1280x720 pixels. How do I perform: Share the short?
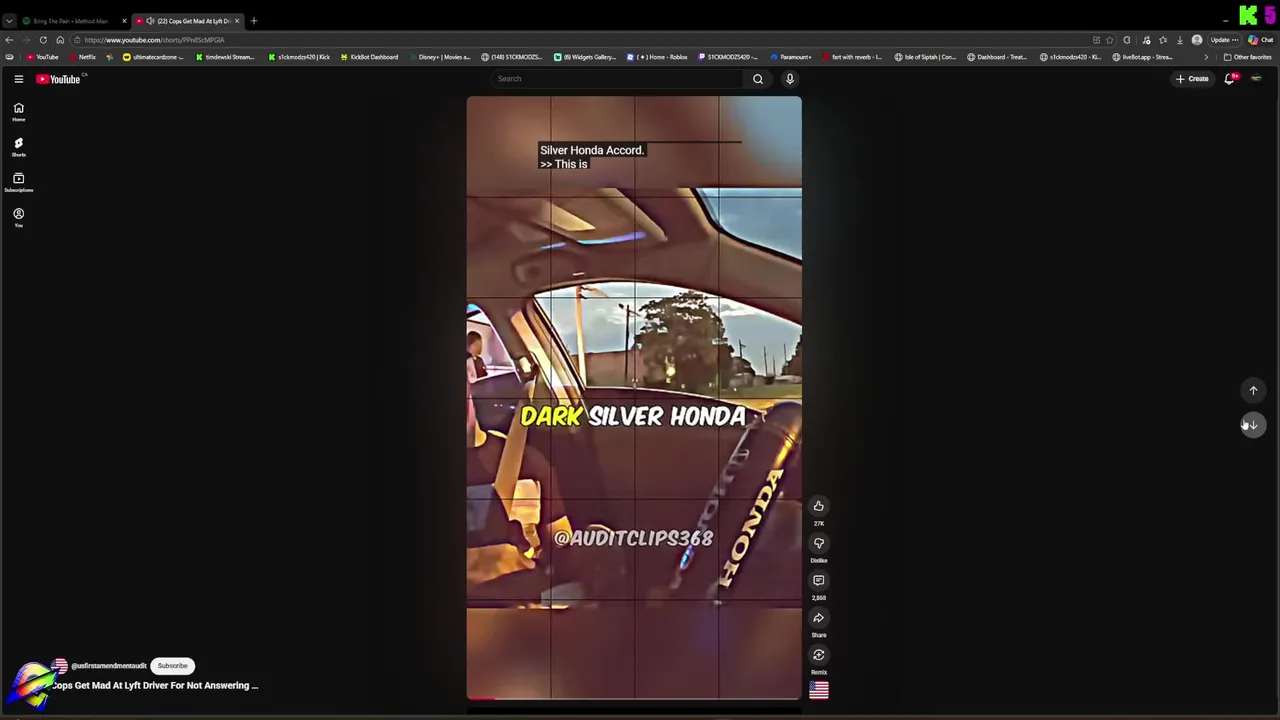pyautogui.click(x=818, y=618)
